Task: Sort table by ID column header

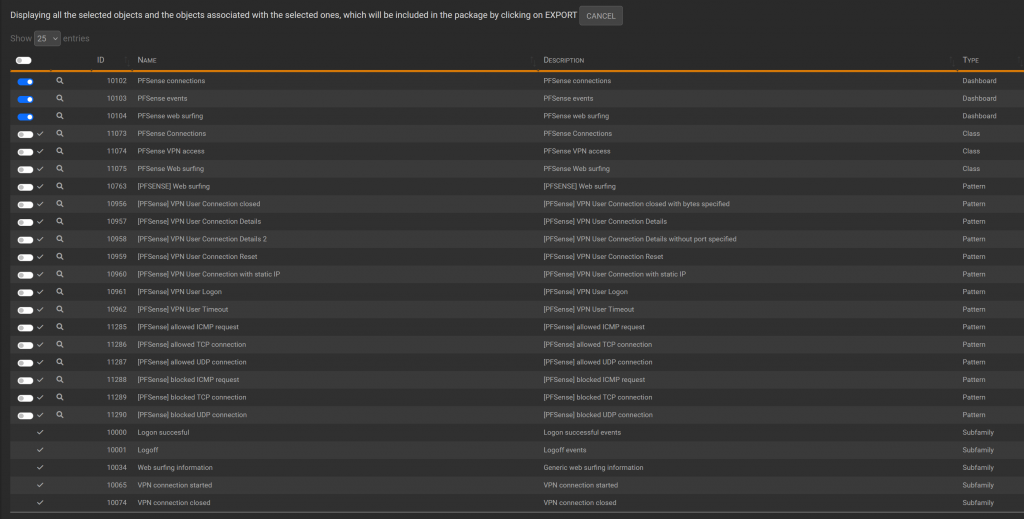Action: [x=100, y=61]
